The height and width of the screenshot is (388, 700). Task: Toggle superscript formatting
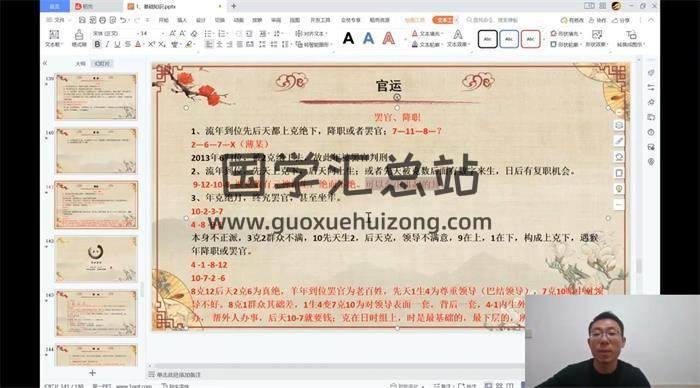151,44
